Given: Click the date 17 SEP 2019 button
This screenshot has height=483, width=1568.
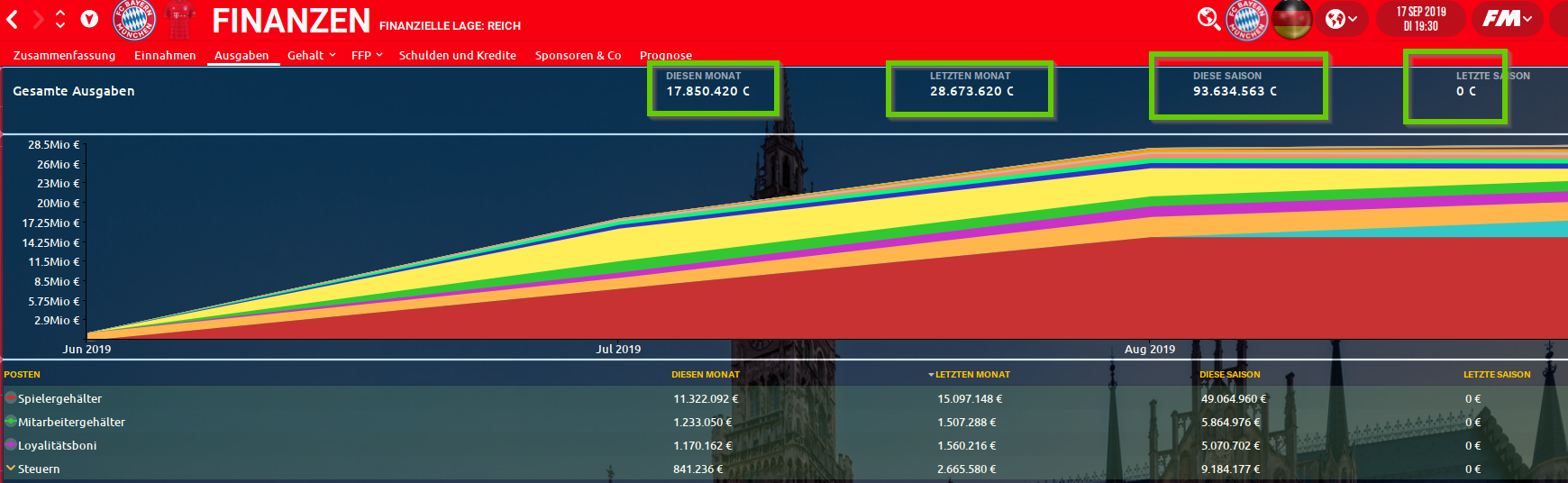Looking at the screenshot, I should [1420, 19].
